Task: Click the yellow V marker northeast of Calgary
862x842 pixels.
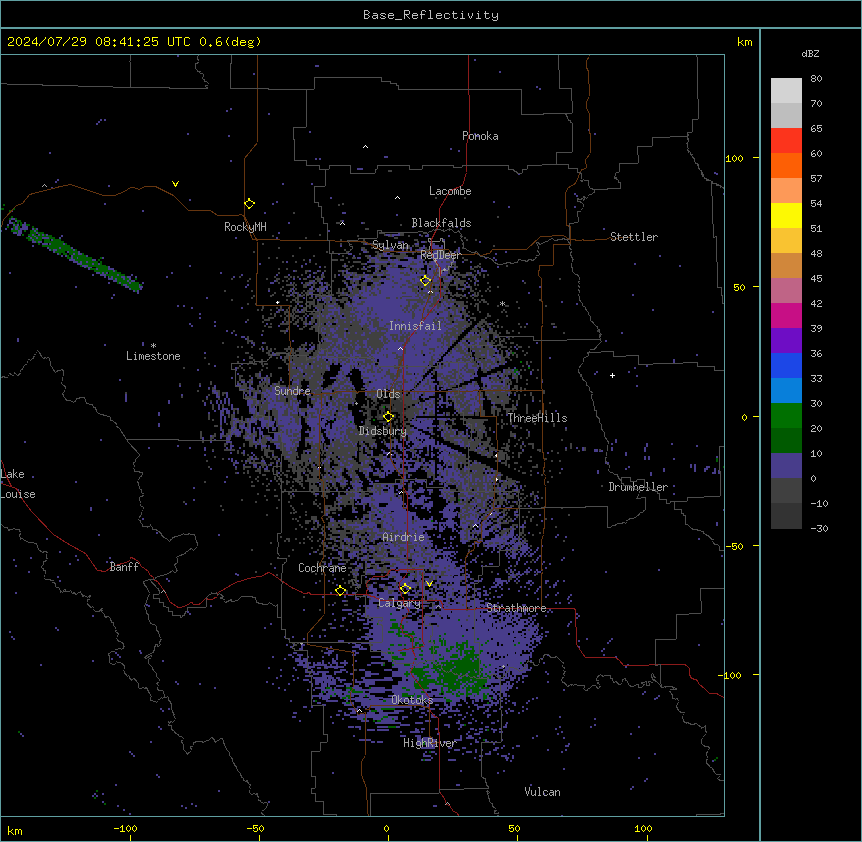Action: click(x=429, y=584)
